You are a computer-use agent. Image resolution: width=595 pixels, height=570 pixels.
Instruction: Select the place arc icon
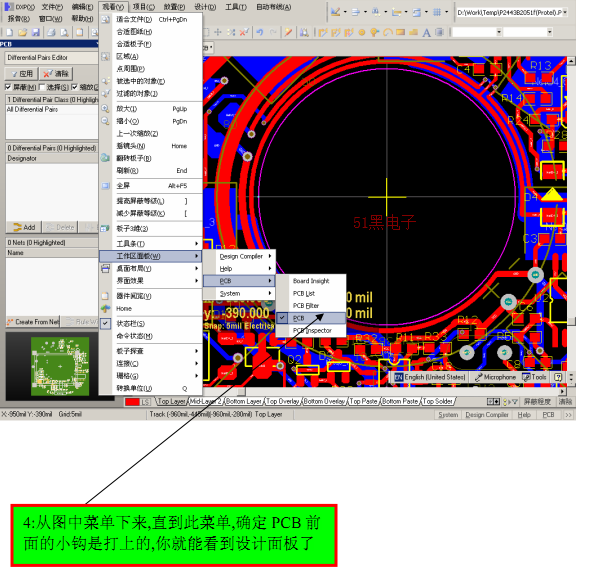[387, 33]
